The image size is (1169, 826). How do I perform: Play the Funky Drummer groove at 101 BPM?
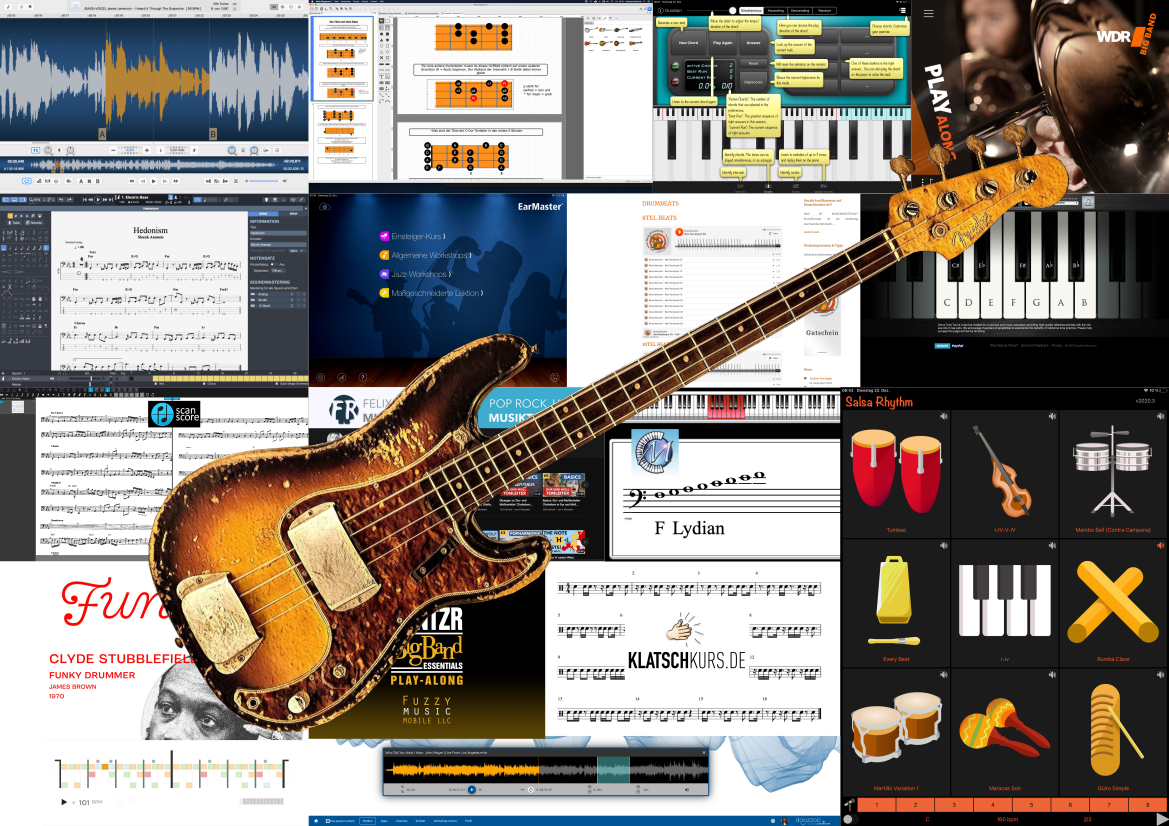pyautogui.click(x=63, y=802)
